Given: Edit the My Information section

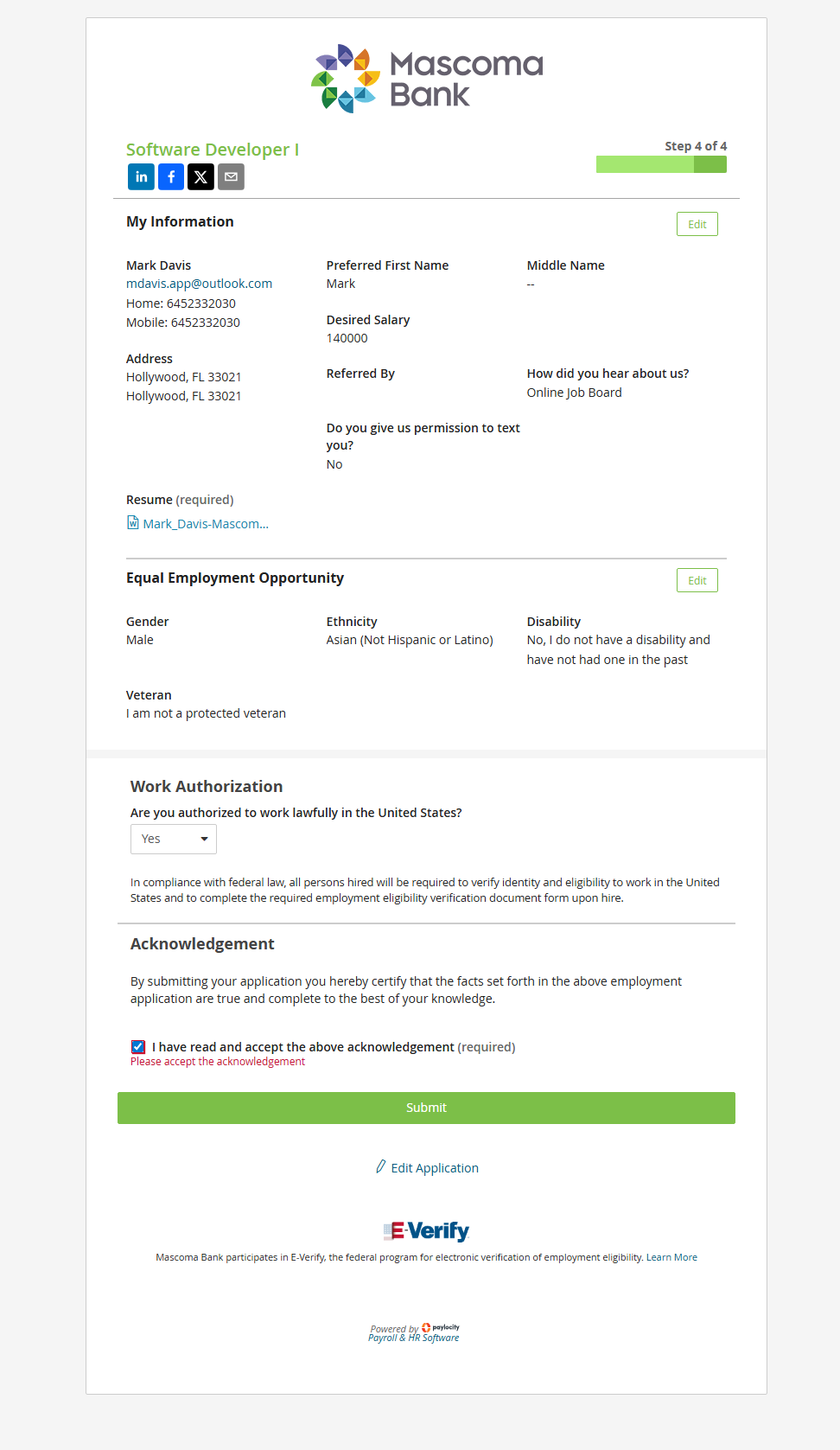Looking at the screenshot, I should point(697,225).
